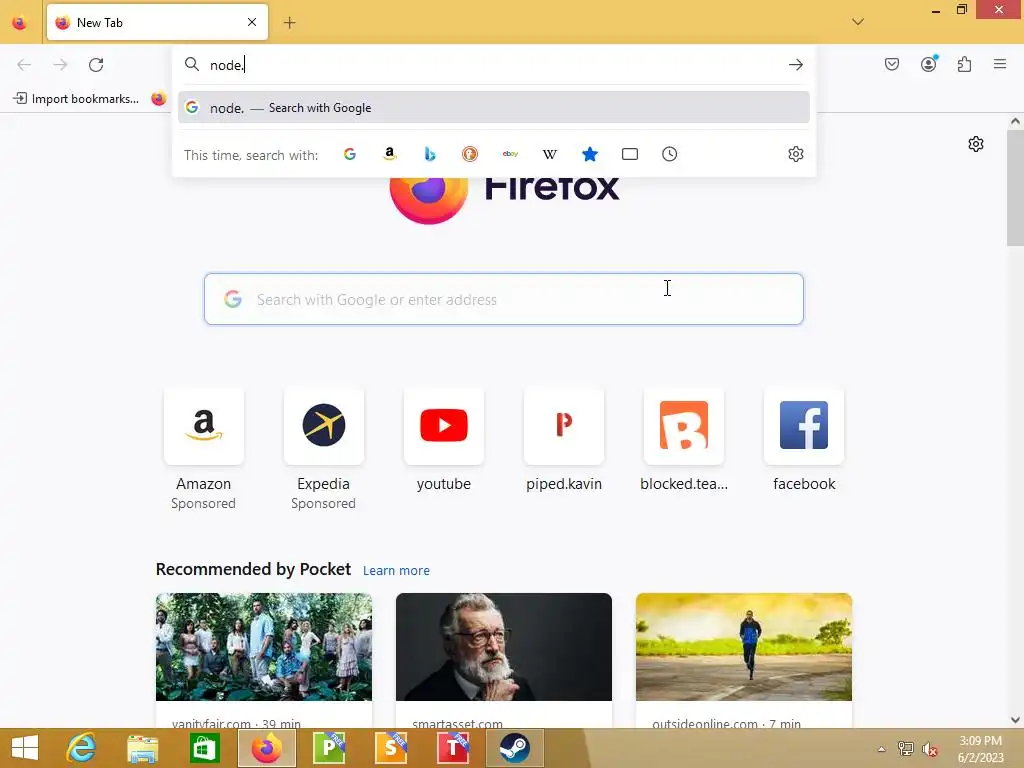Expand the list all tabs chevron
The image size is (1024, 768).
pos(858,22)
